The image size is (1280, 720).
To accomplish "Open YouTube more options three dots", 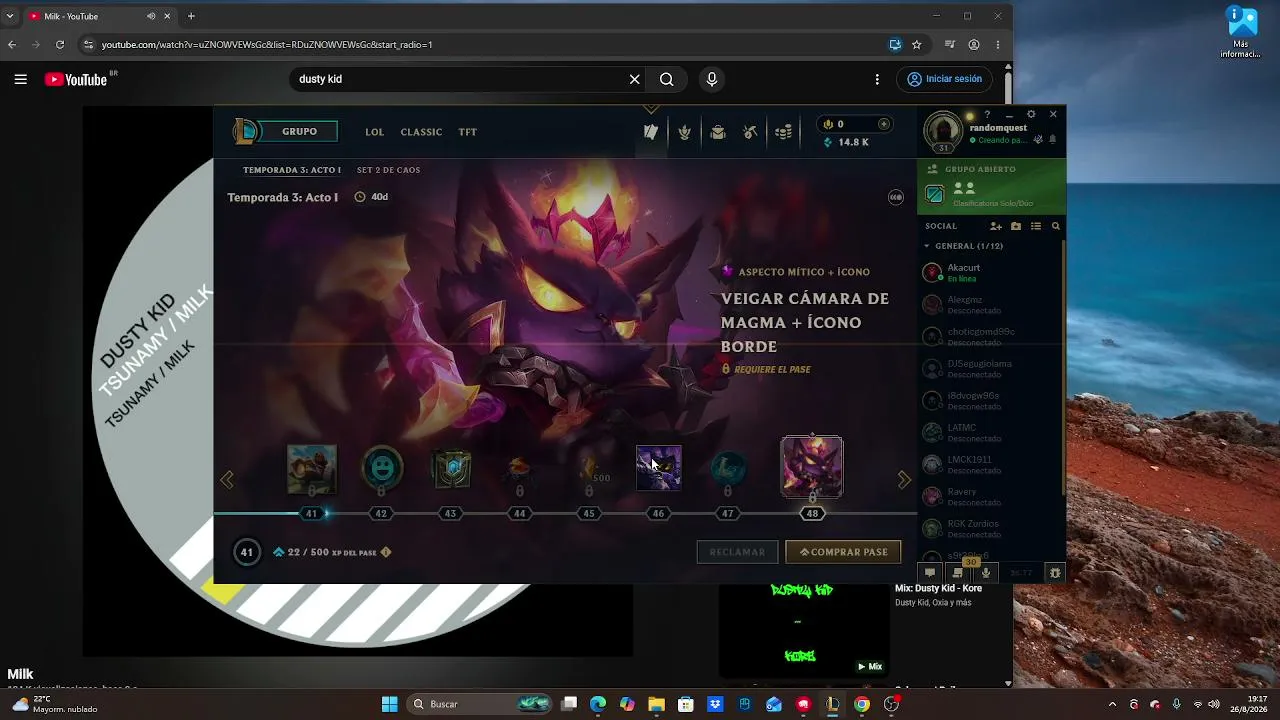I will (877, 79).
